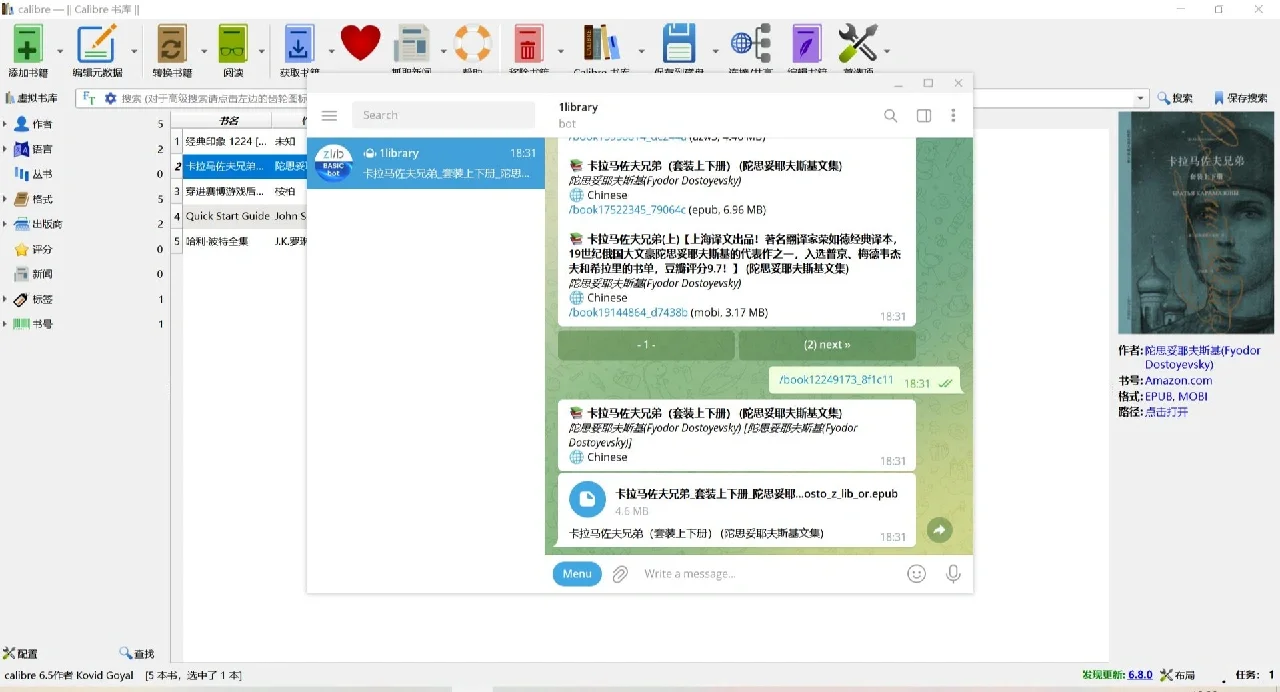Open the Read book dropdown arrow

262,51
